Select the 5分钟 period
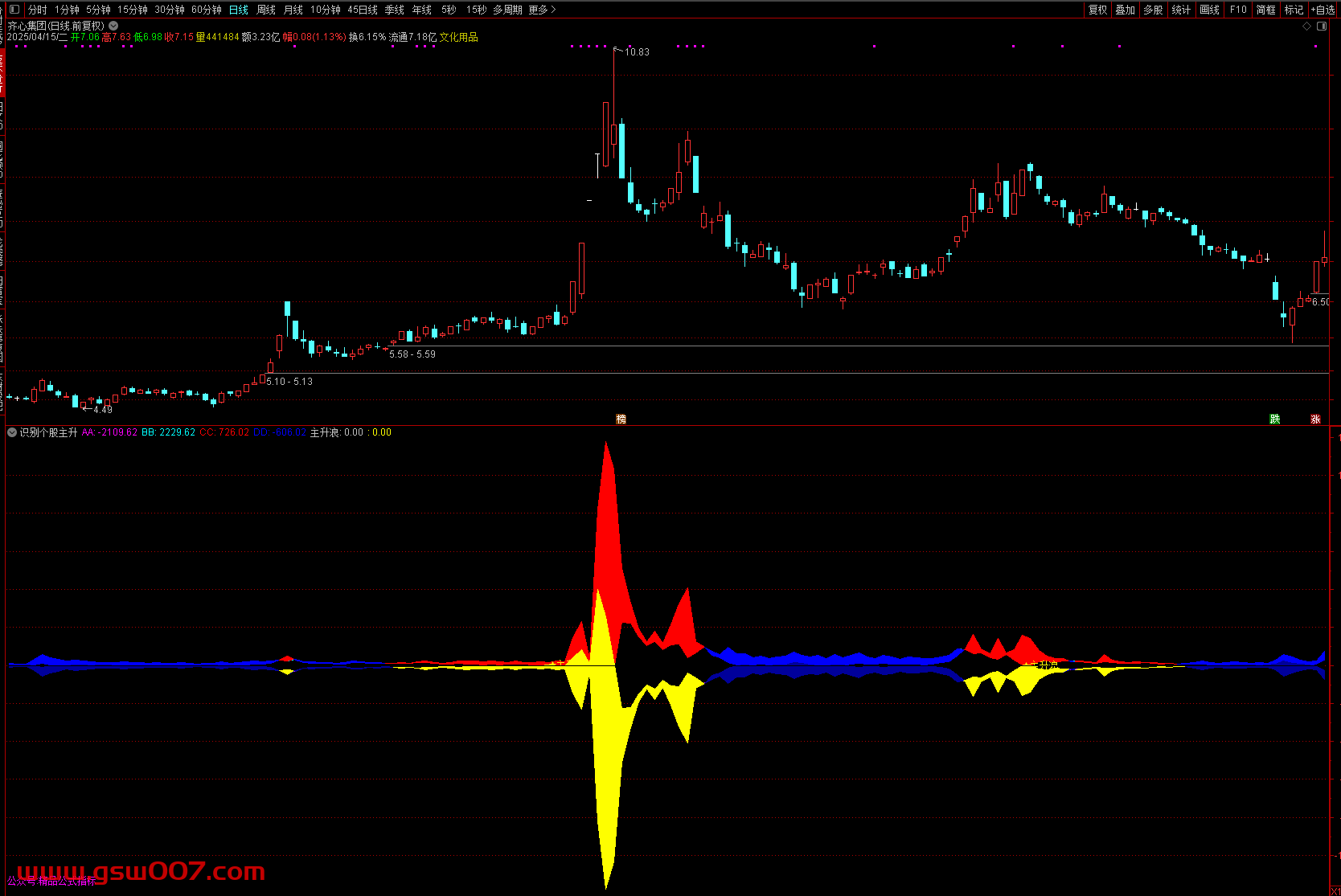 (98, 10)
